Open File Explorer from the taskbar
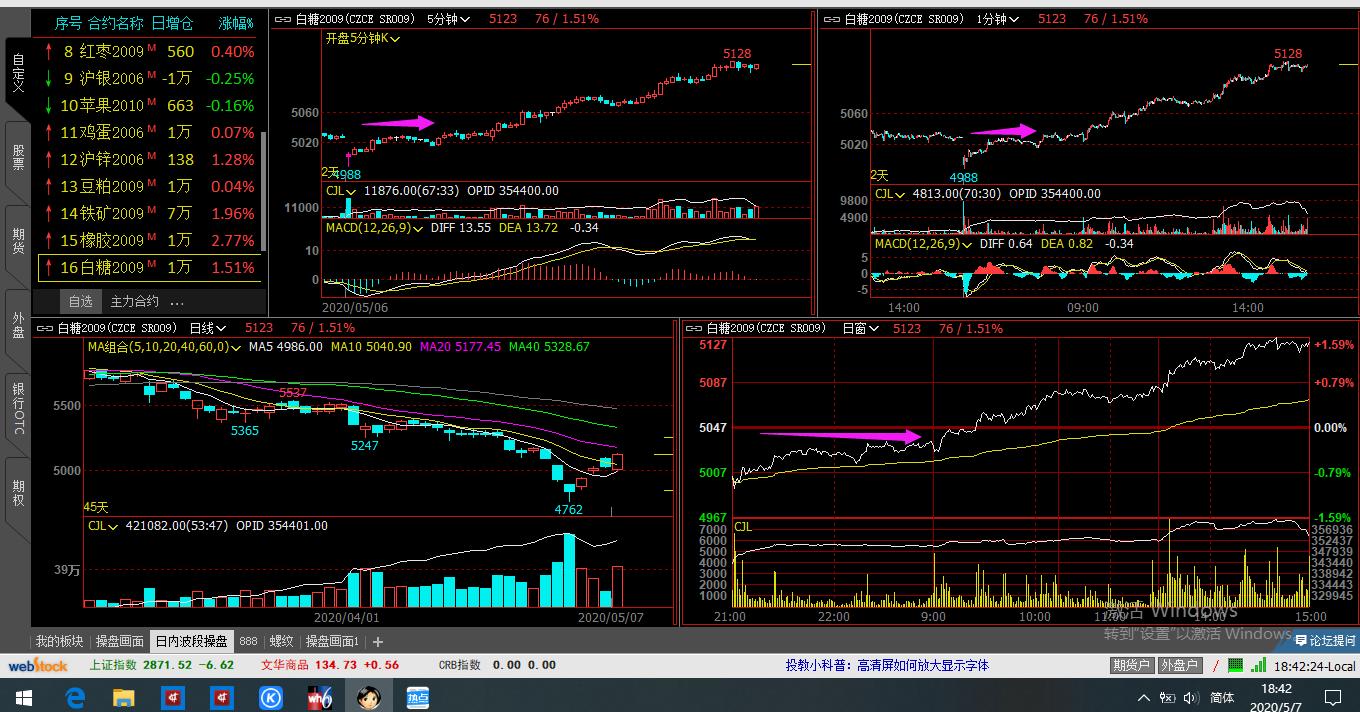Screen dimensions: 1360x712 pos(123,696)
